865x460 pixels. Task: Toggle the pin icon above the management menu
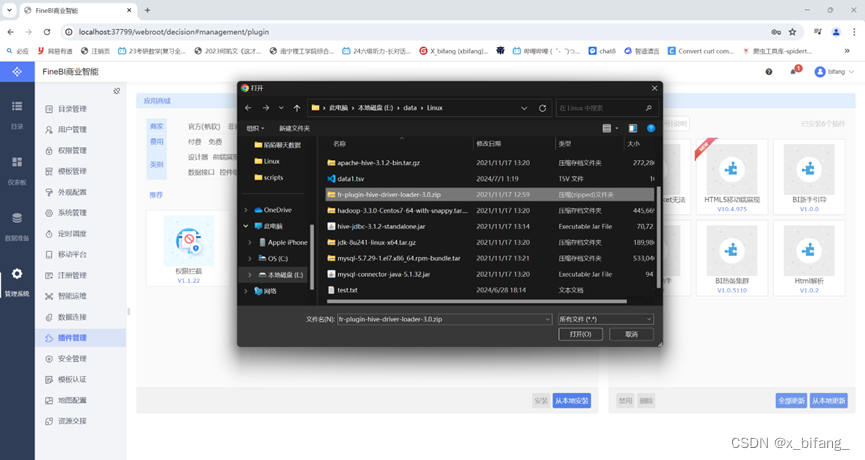pyautogui.click(x=116, y=91)
